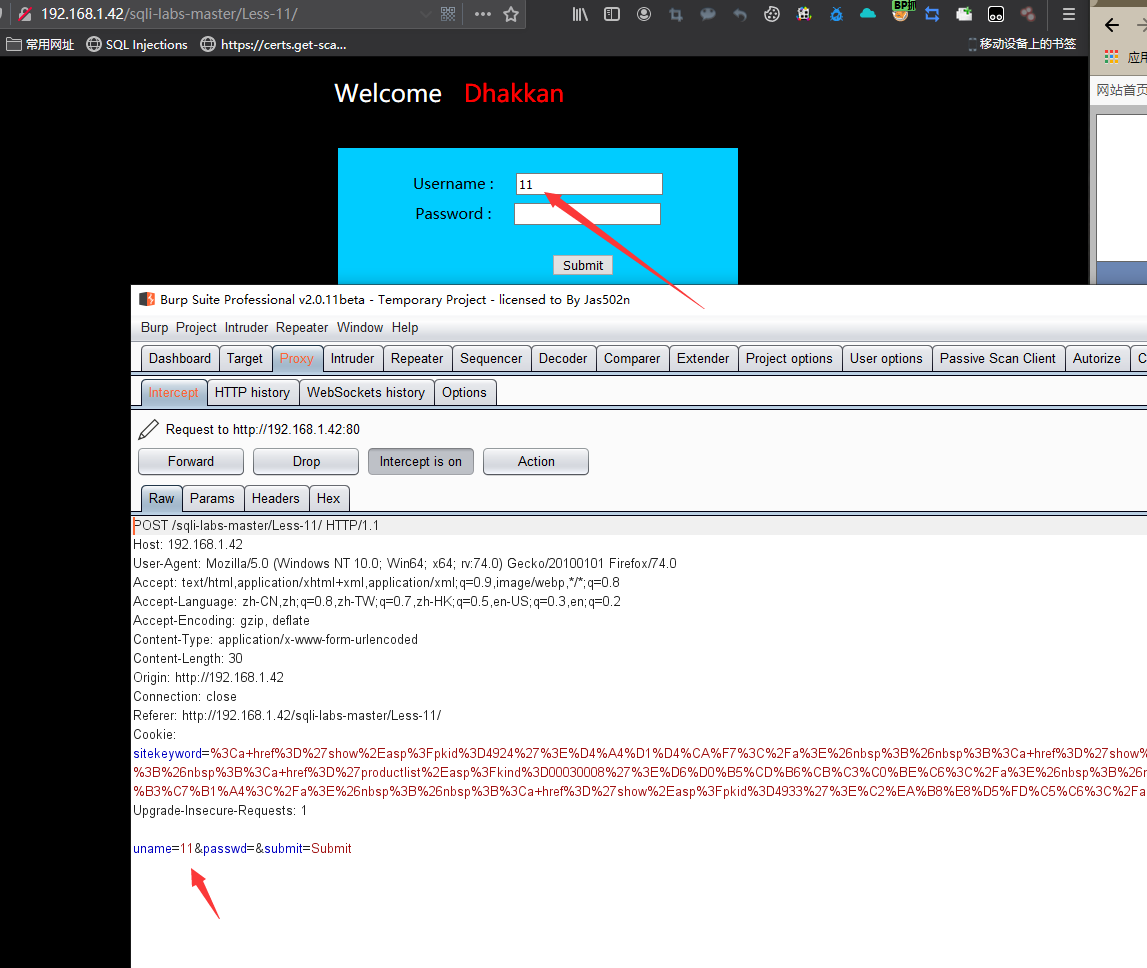The height and width of the screenshot is (968, 1147).
Task: Switch to the Dashboard tab
Action: pyautogui.click(x=180, y=359)
